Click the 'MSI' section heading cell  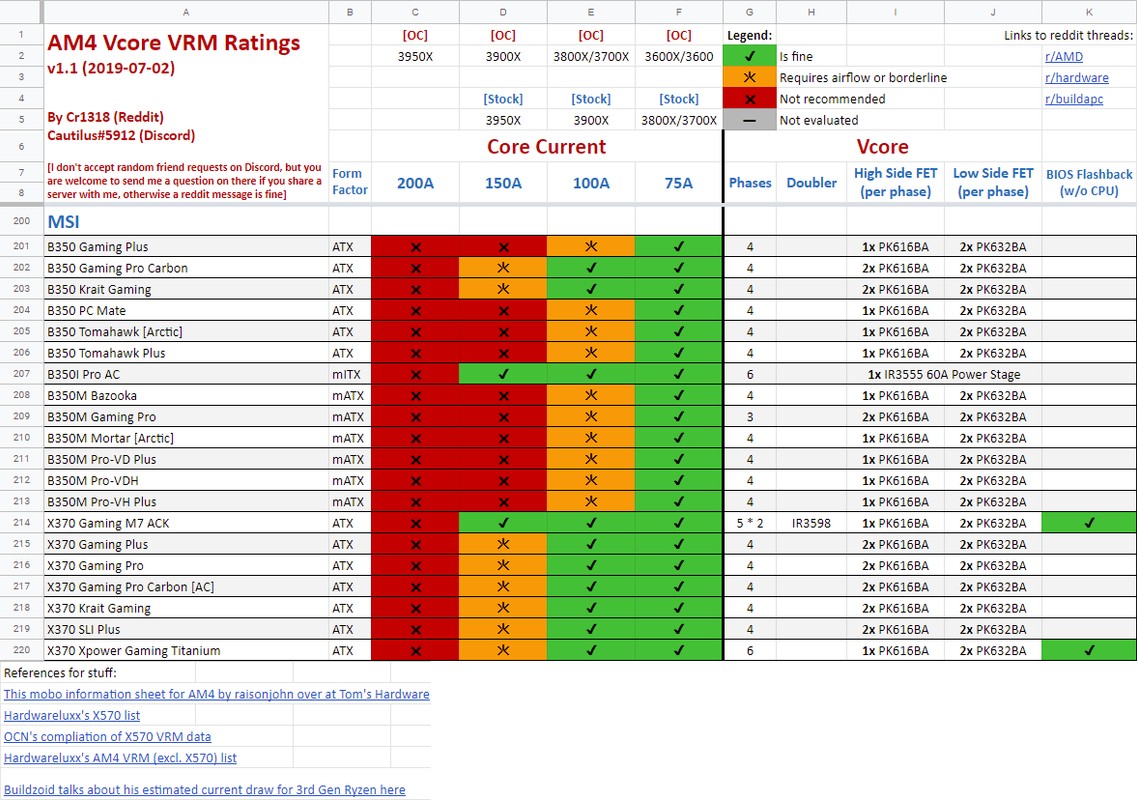point(186,221)
